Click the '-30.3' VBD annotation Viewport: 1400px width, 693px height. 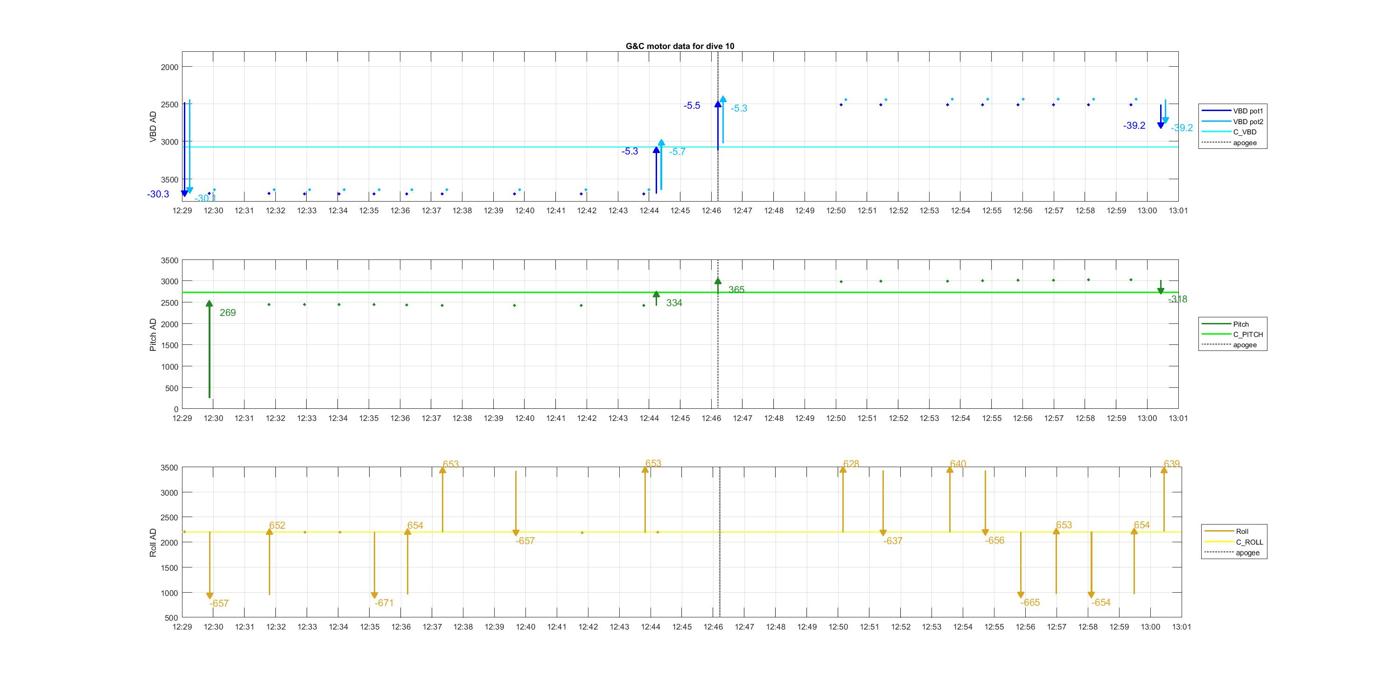[158, 194]
